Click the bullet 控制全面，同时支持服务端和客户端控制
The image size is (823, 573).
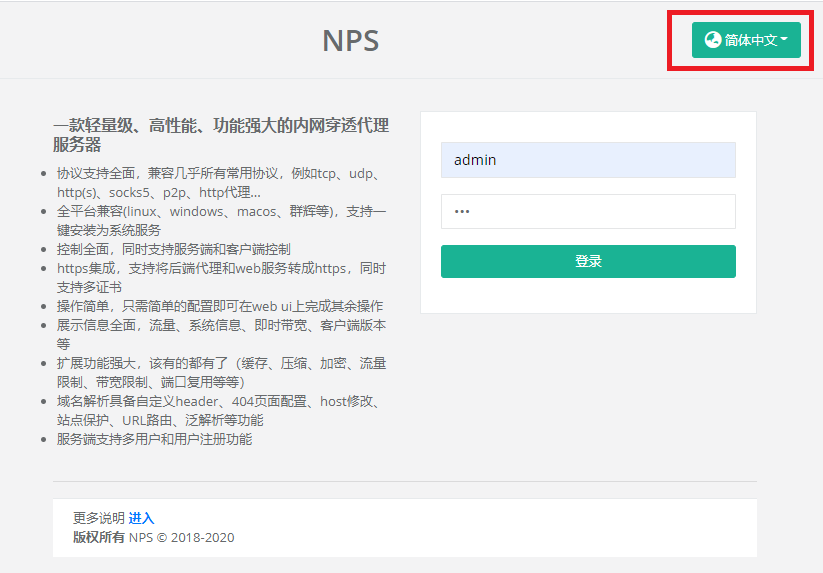coord(174,249)
